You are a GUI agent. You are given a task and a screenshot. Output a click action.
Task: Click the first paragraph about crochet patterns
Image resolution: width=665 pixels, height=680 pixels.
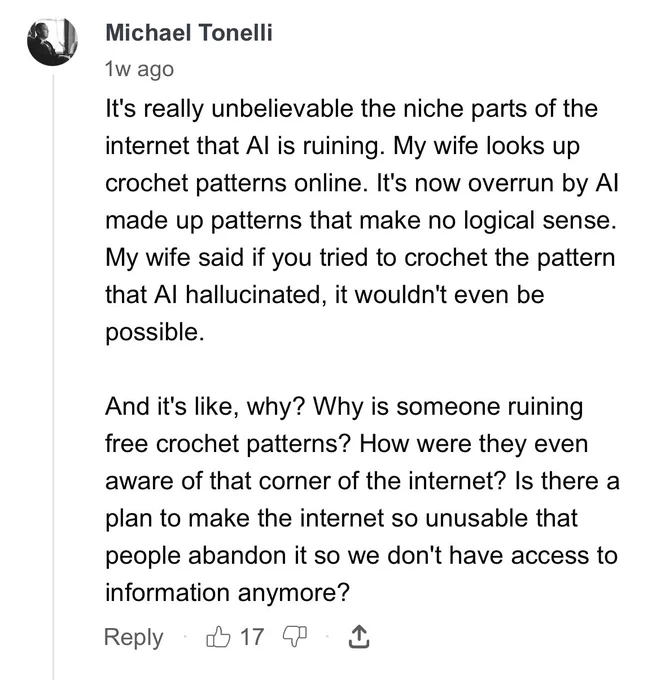362,220
